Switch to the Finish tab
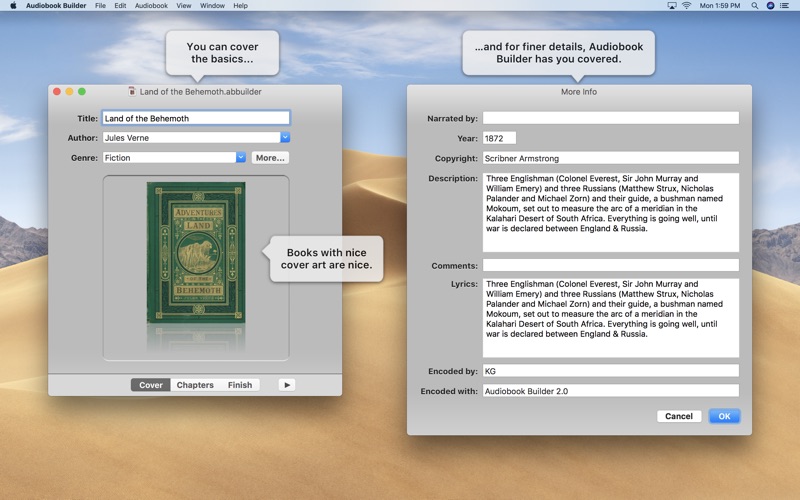Viewport: 800px width, 500px height. click(240, 385)
